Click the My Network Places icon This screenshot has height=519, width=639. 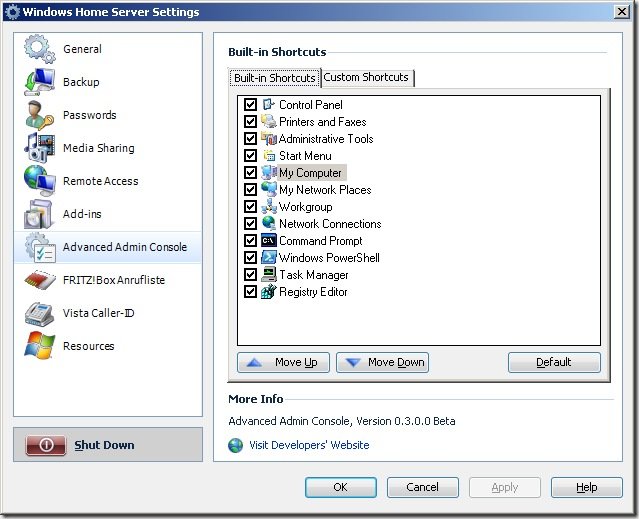(269, 189)
